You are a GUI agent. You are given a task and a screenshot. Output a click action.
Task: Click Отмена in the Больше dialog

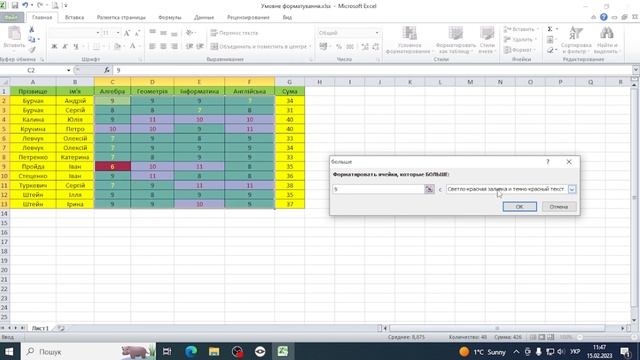point(558,207)
